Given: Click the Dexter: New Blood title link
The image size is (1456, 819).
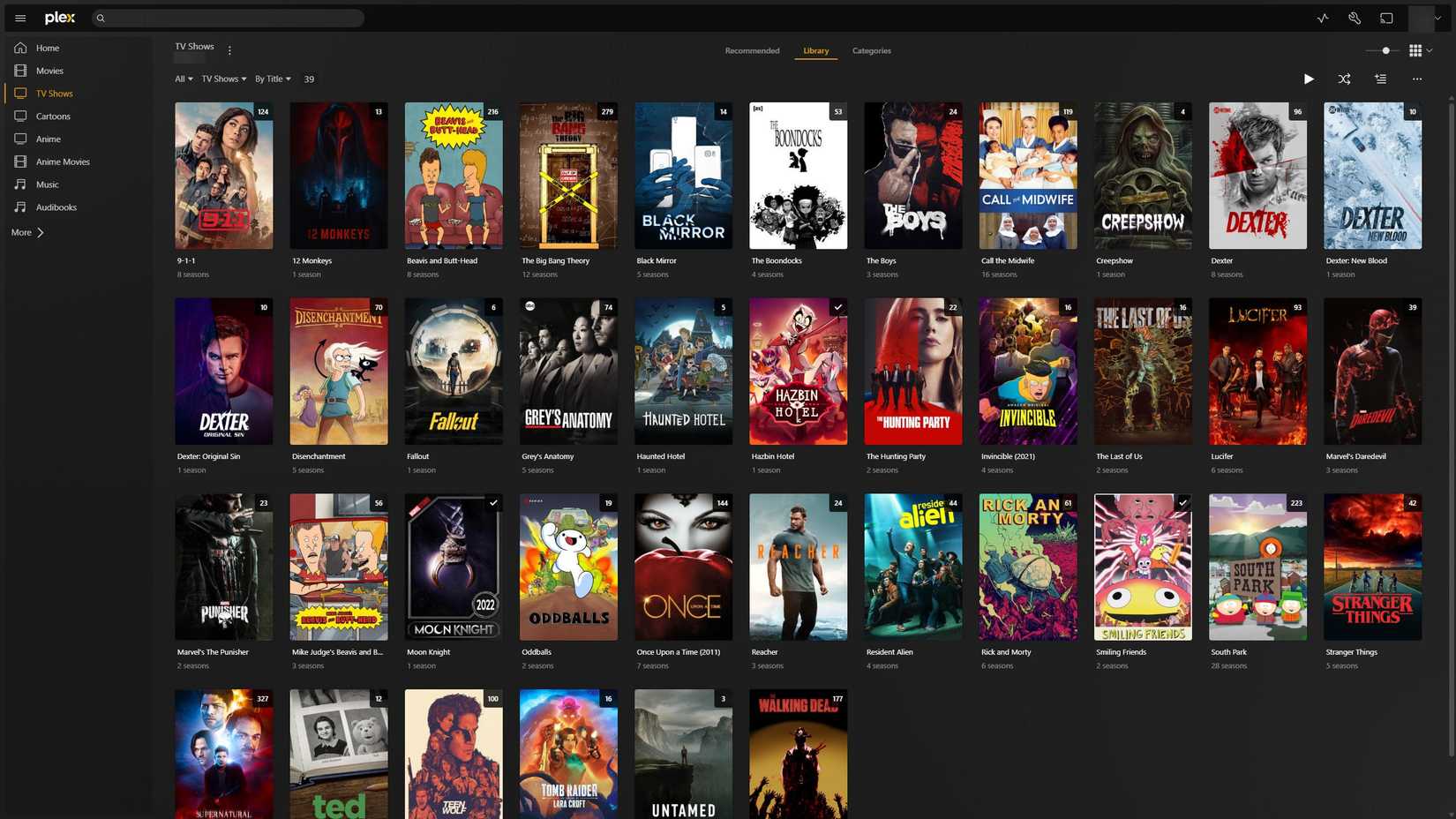Looking at the screenshot, I should pos(1355,261).
